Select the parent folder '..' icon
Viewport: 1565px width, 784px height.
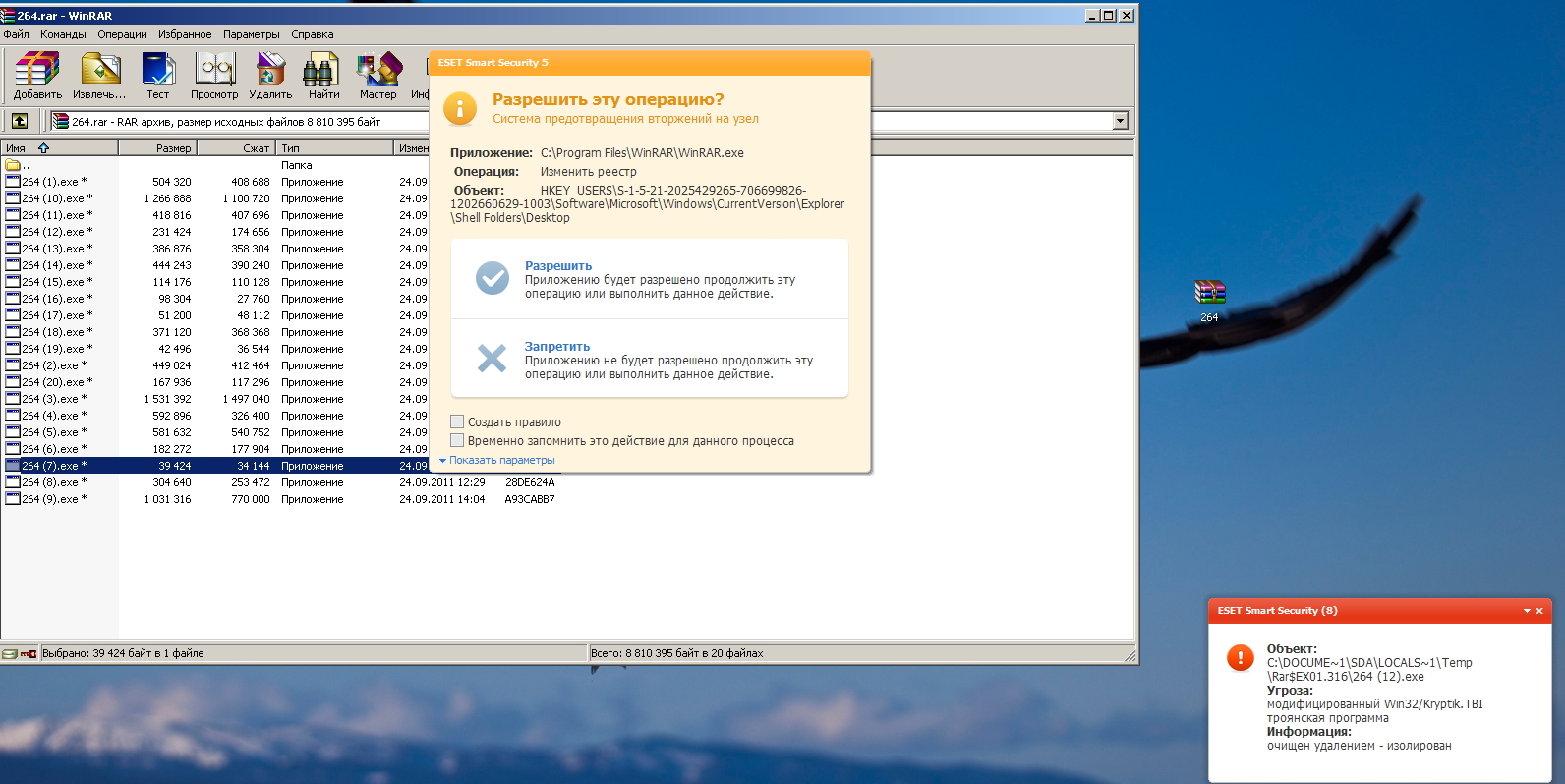tap(13, 165)
